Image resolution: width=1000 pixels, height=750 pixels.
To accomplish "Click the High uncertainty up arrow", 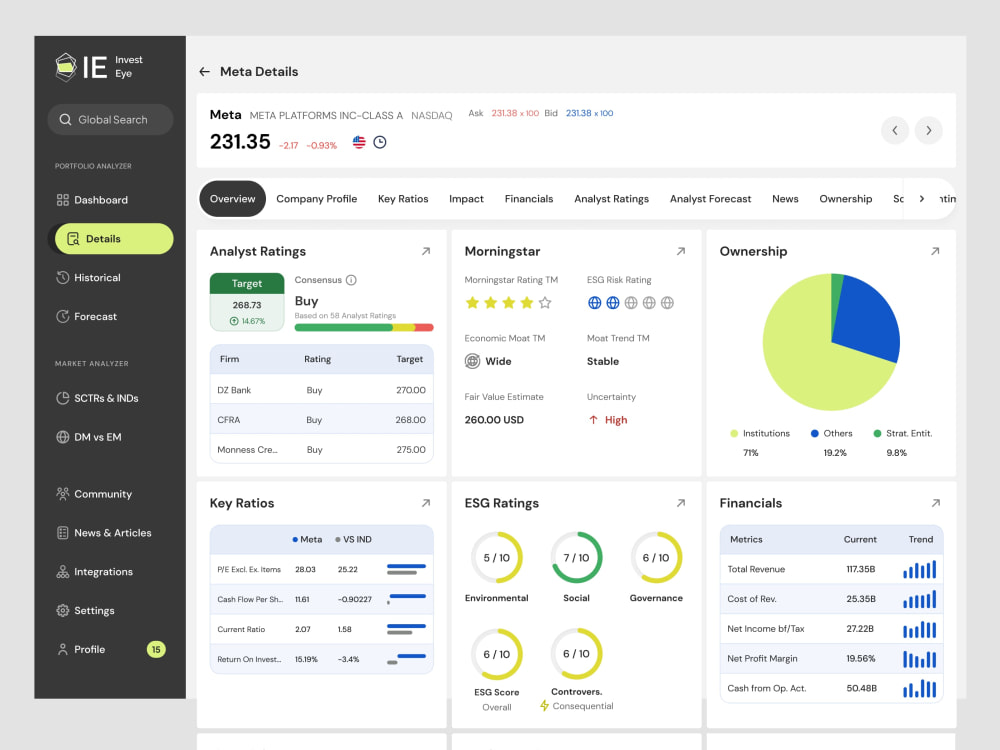I will coord(593,420).
